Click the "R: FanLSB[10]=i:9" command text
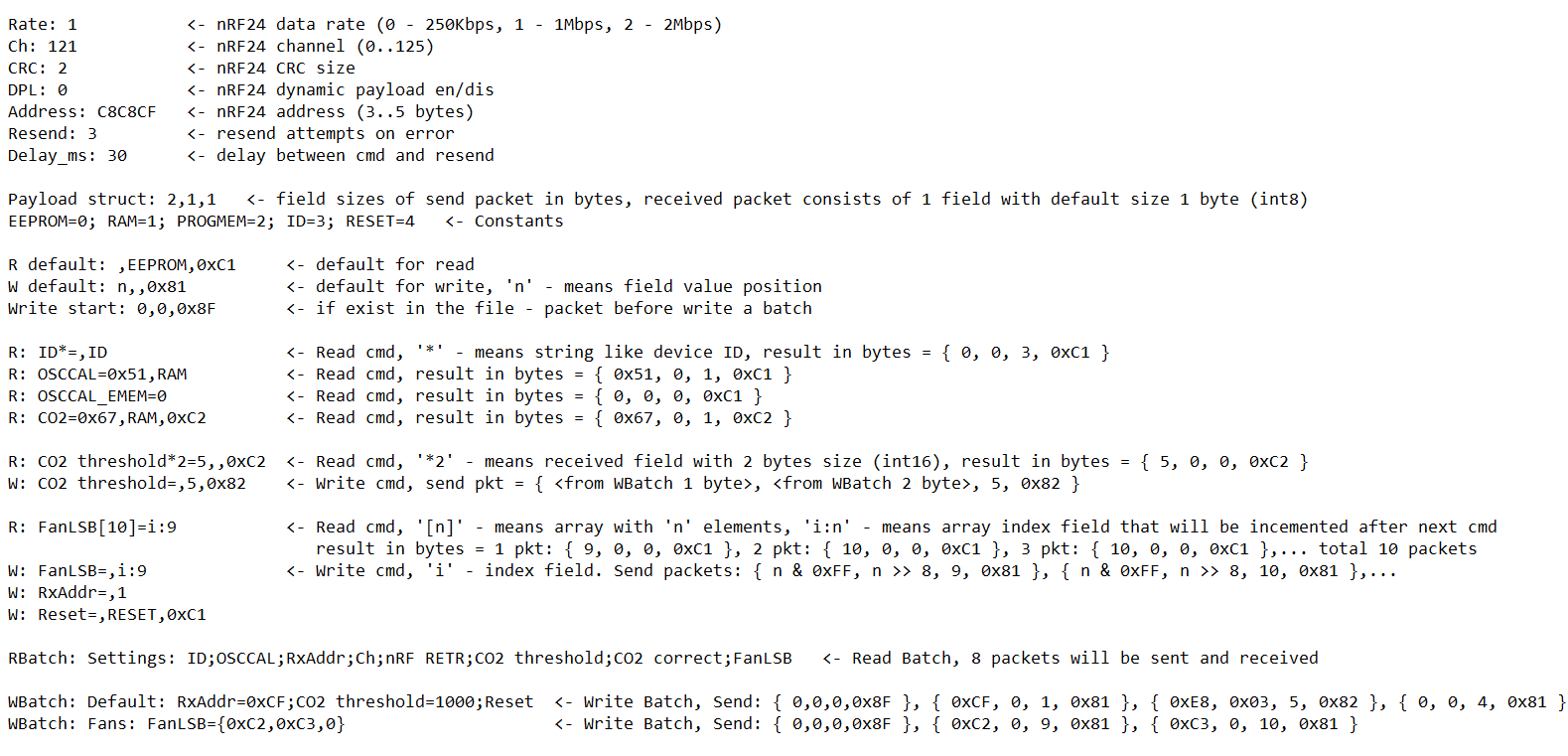Image resolution: width=1568 pixels, height=756 pixels. click(92, 528)
